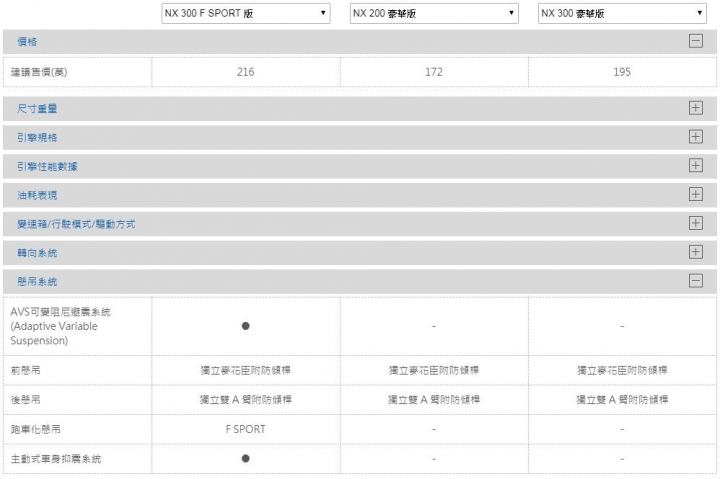The height and width of the screenshot is (479, 720).
Task: Expand the 尺寸重量 section plus icon
Action: click(x=696, y=108)
